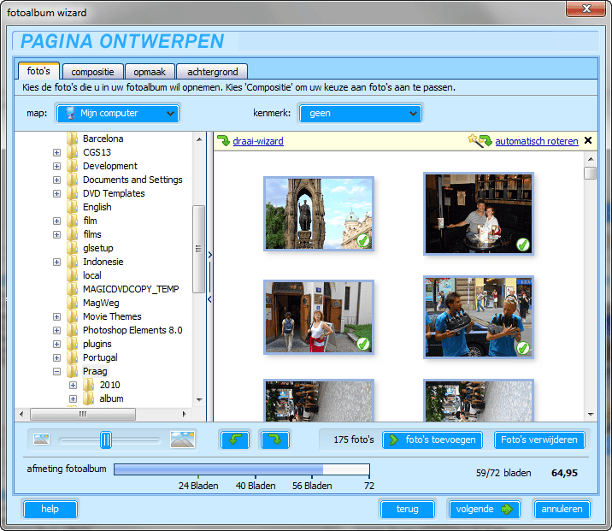
Task: Select the MAGICDVDCOPY_TEMP folder
Action: click(x=131, y=289)
